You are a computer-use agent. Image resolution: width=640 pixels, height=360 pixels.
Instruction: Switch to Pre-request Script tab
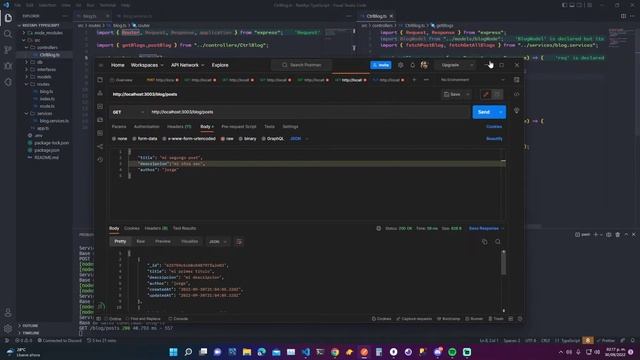238,127
